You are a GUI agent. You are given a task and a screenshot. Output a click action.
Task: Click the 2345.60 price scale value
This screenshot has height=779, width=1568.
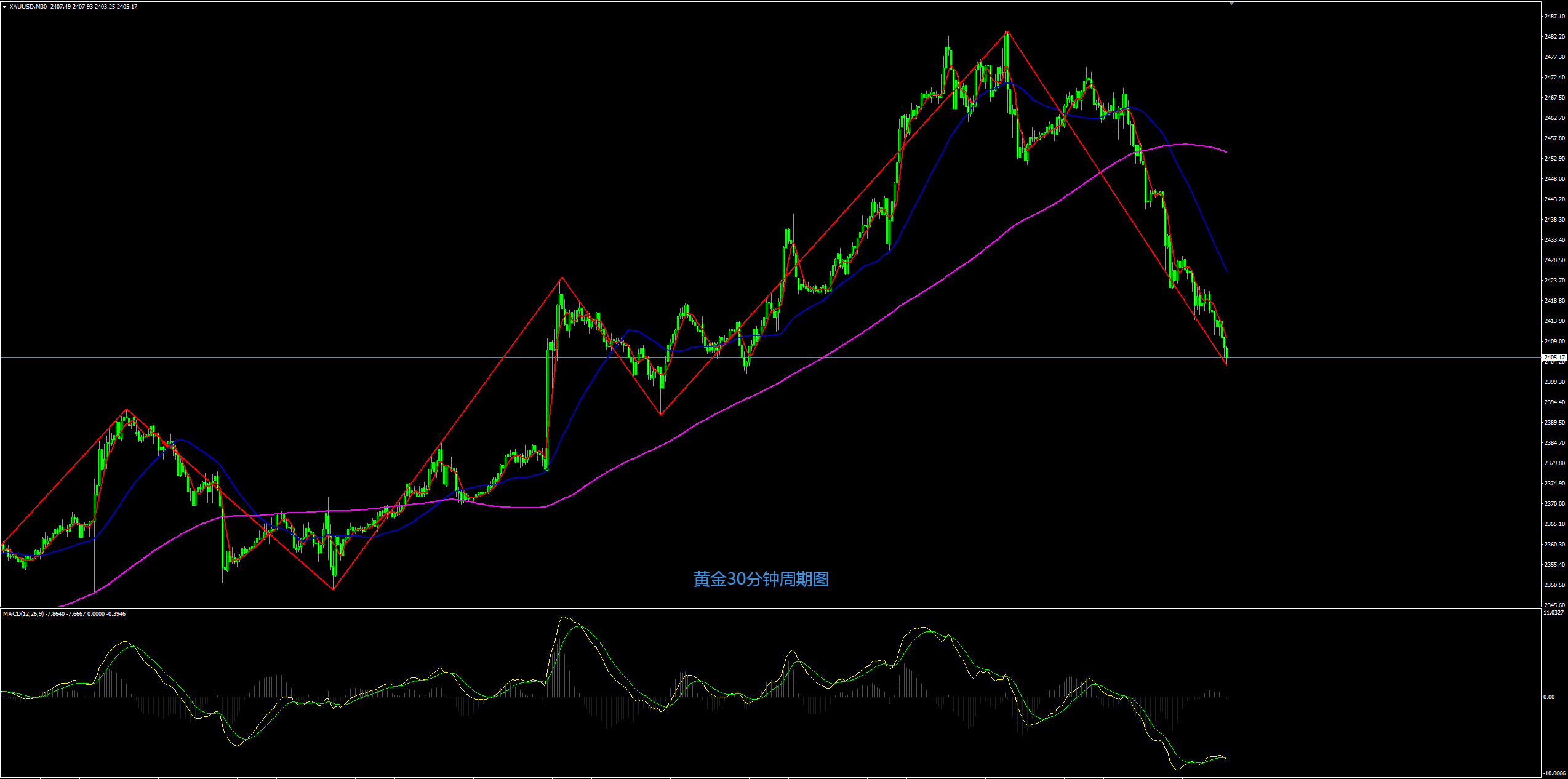click(x=1554, y=605)
